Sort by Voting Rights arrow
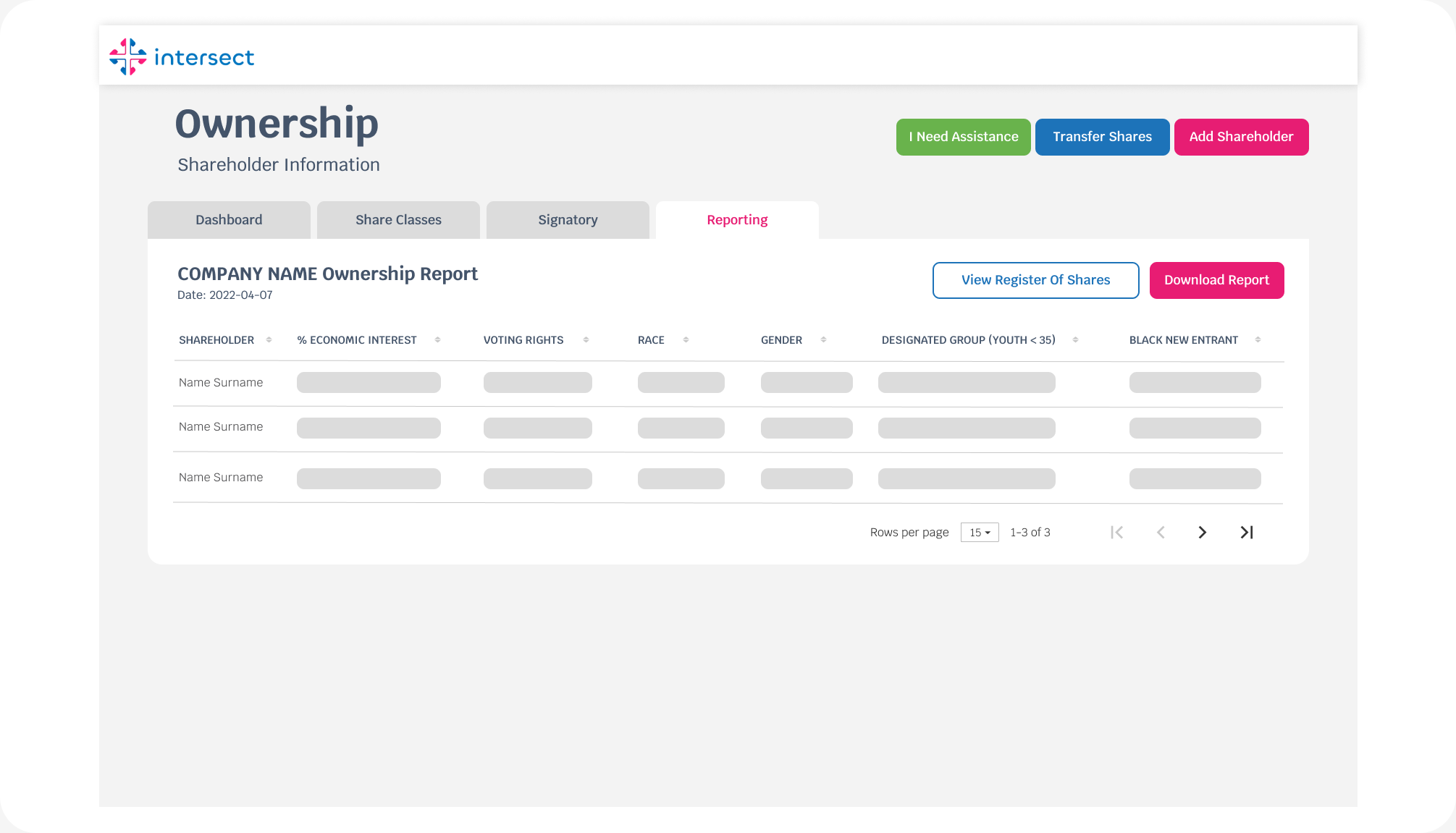Image resolution: width=1456 pixels, height=833 pixels. [x=586, y=340]
